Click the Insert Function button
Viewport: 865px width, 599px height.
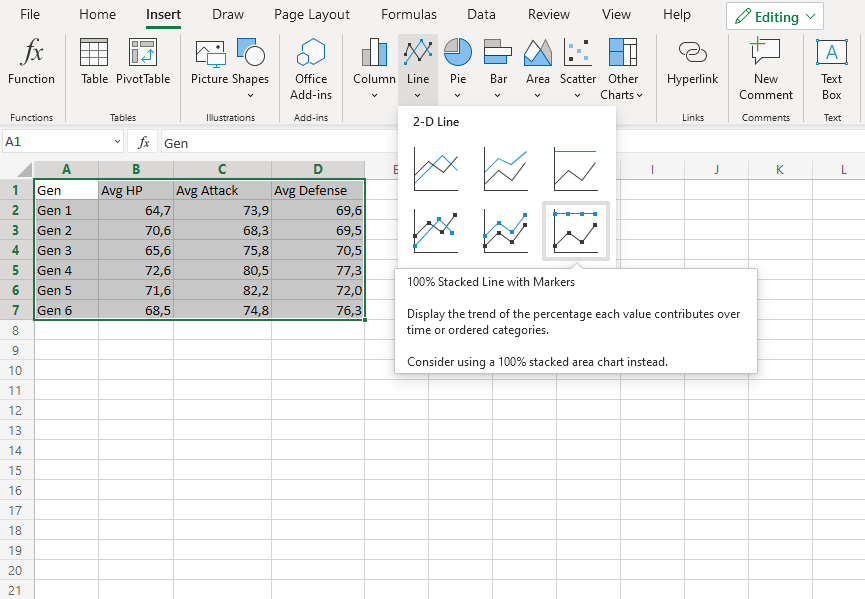point(31,60)
